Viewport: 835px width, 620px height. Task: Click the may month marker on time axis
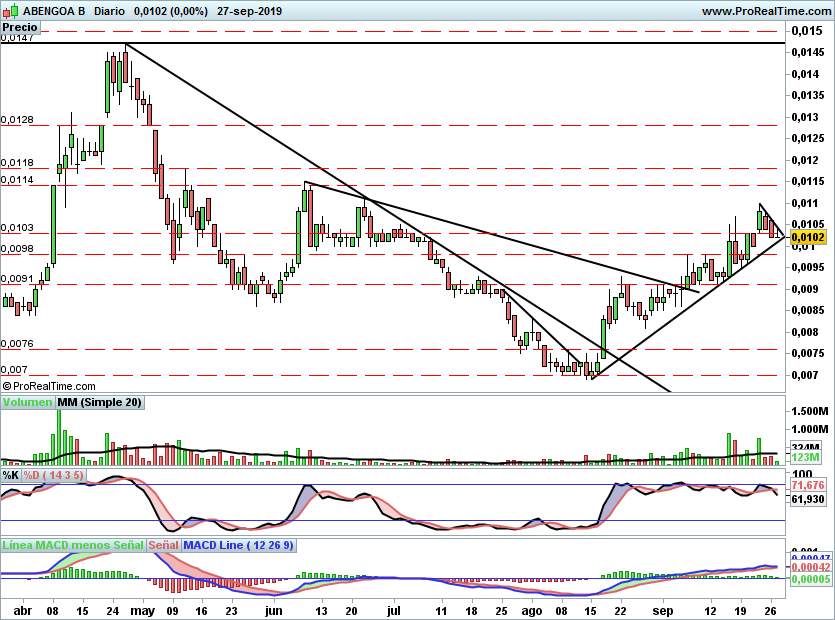coord(142,611)
